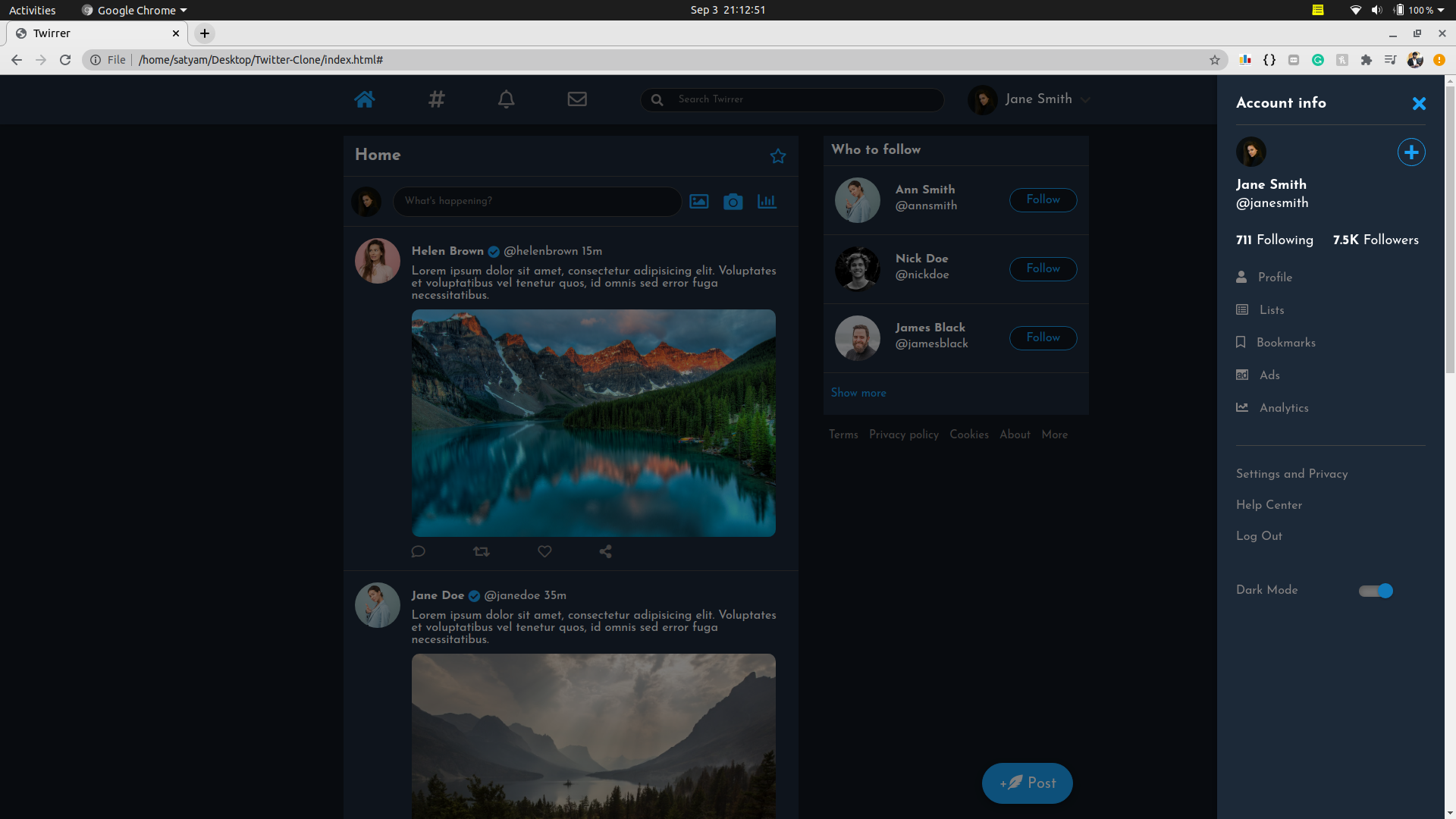Check notifications via the bell icon

[x=506, y=99]
